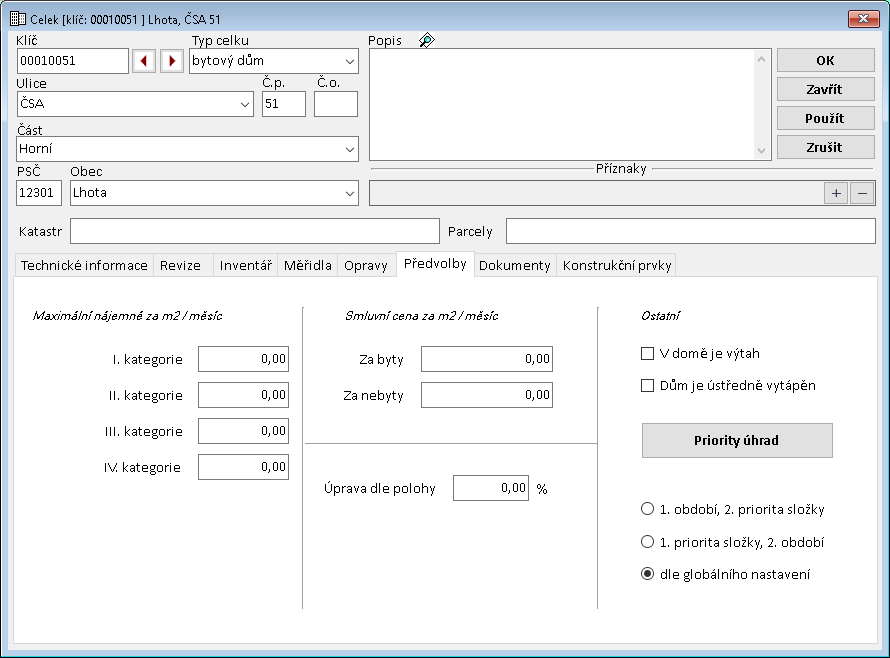
Task: Enable 'V domě je výtah' checkbox
Action: pos(647,353)
